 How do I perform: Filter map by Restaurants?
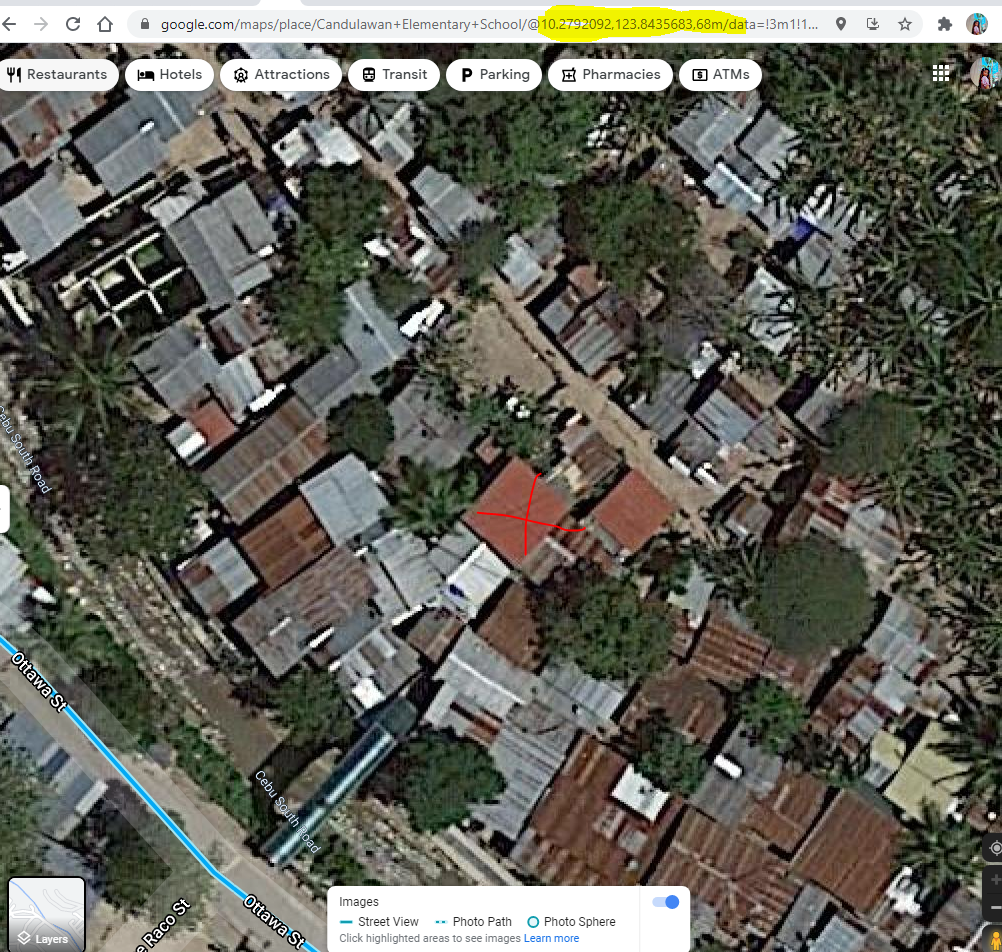point(57,74)
